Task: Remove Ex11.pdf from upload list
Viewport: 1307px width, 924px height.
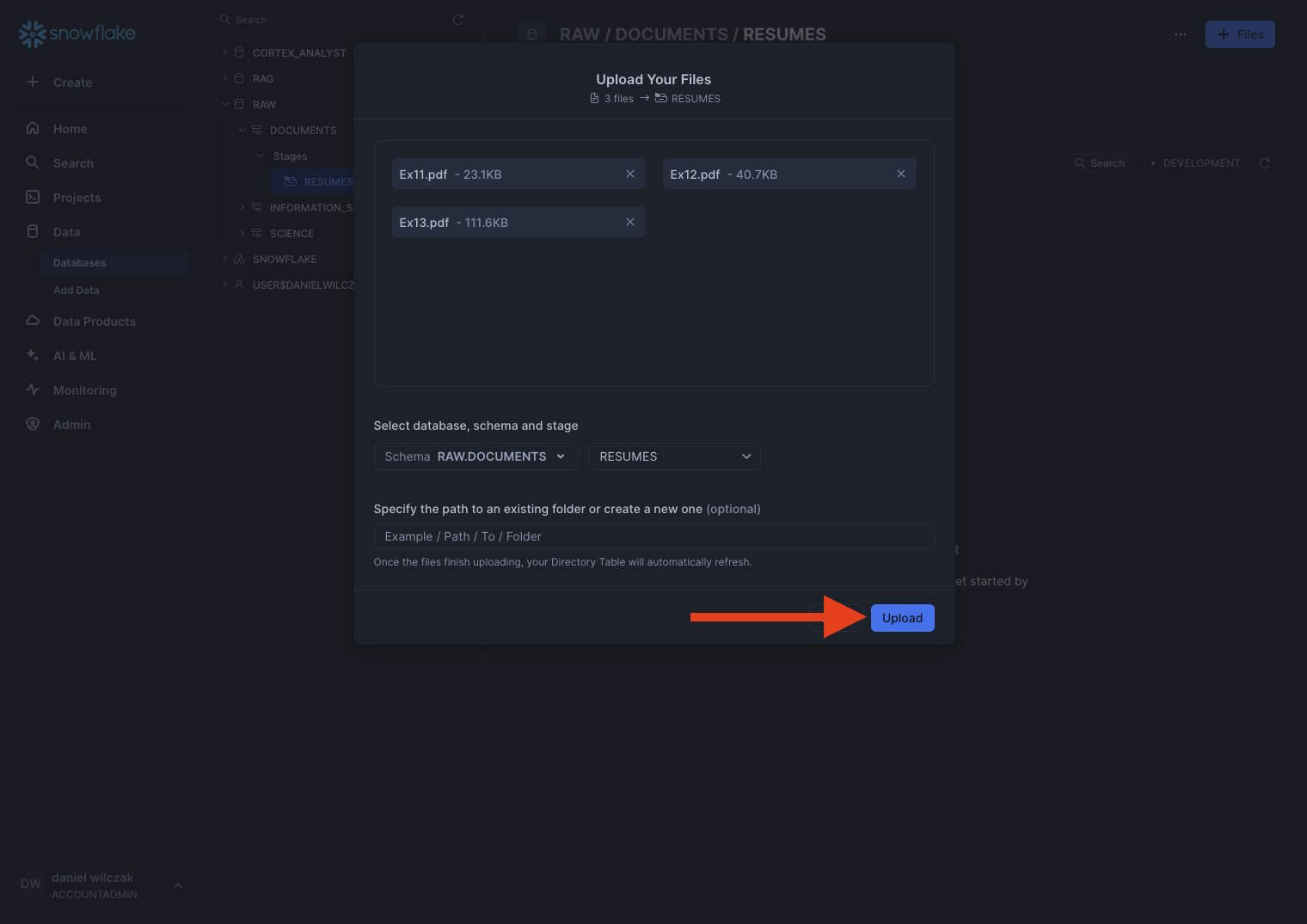Action: (x=630, y=174)
